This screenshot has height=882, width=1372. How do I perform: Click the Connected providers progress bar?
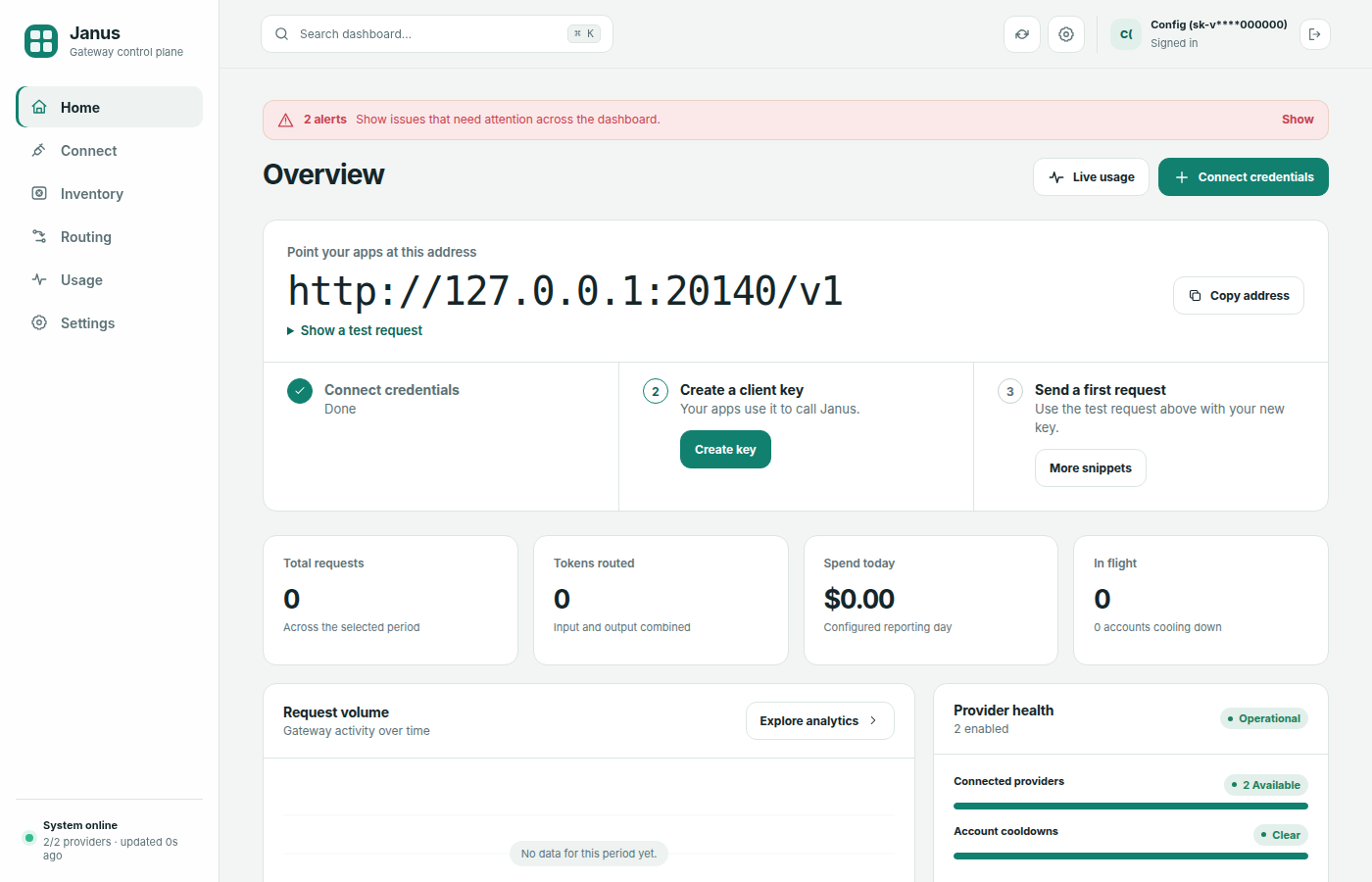click(x=1131, y=806)
